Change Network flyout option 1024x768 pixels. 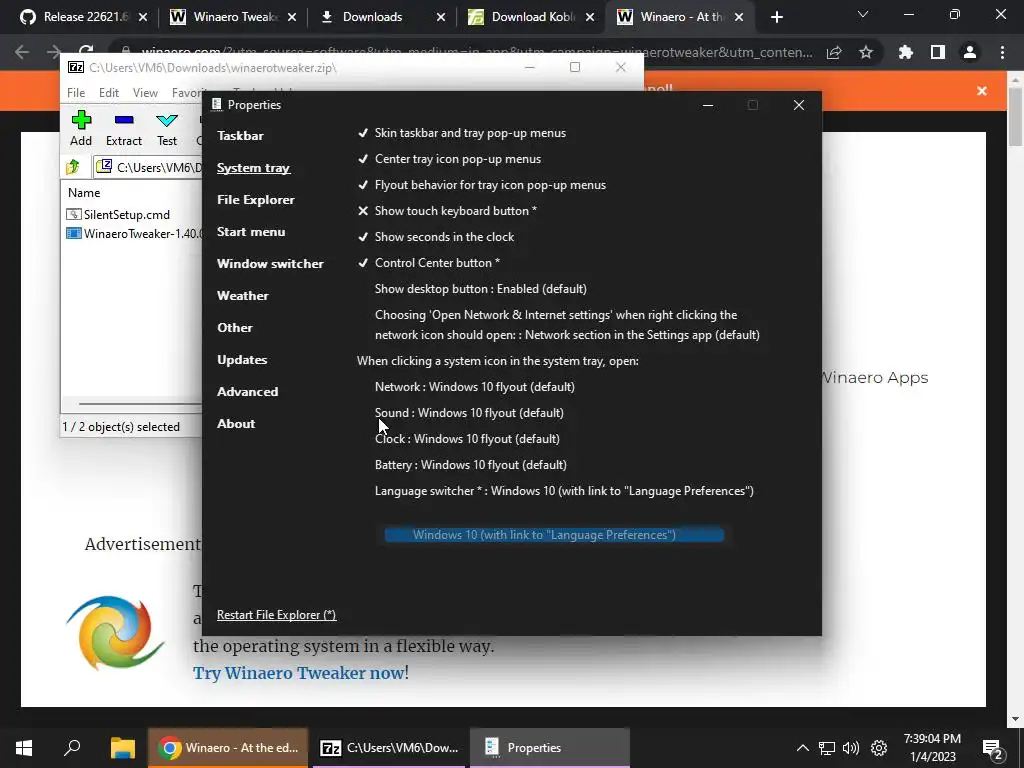pyautogui.click(x=475, y=387)
